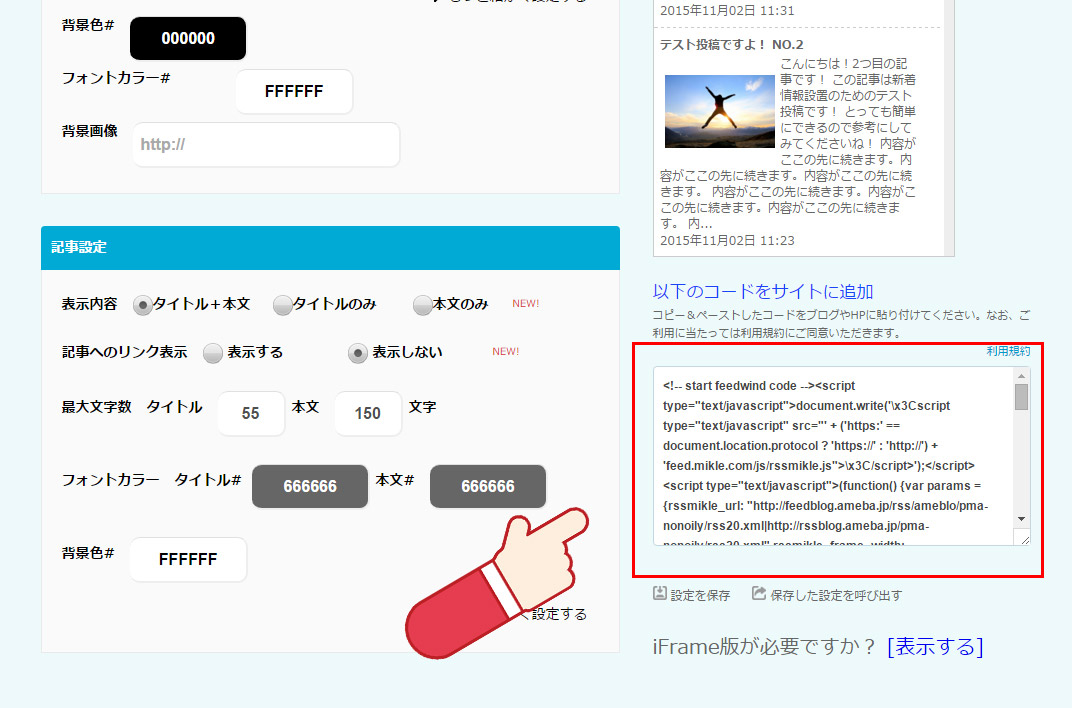The width and height of the screenshot is (1072, 708).
Task: Click the code textarea scrollbar thumb
Action: point(1021,397)
